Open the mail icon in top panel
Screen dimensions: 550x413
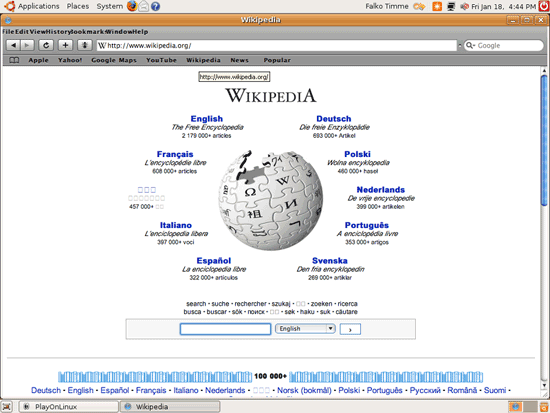click(x=143, y=6)
